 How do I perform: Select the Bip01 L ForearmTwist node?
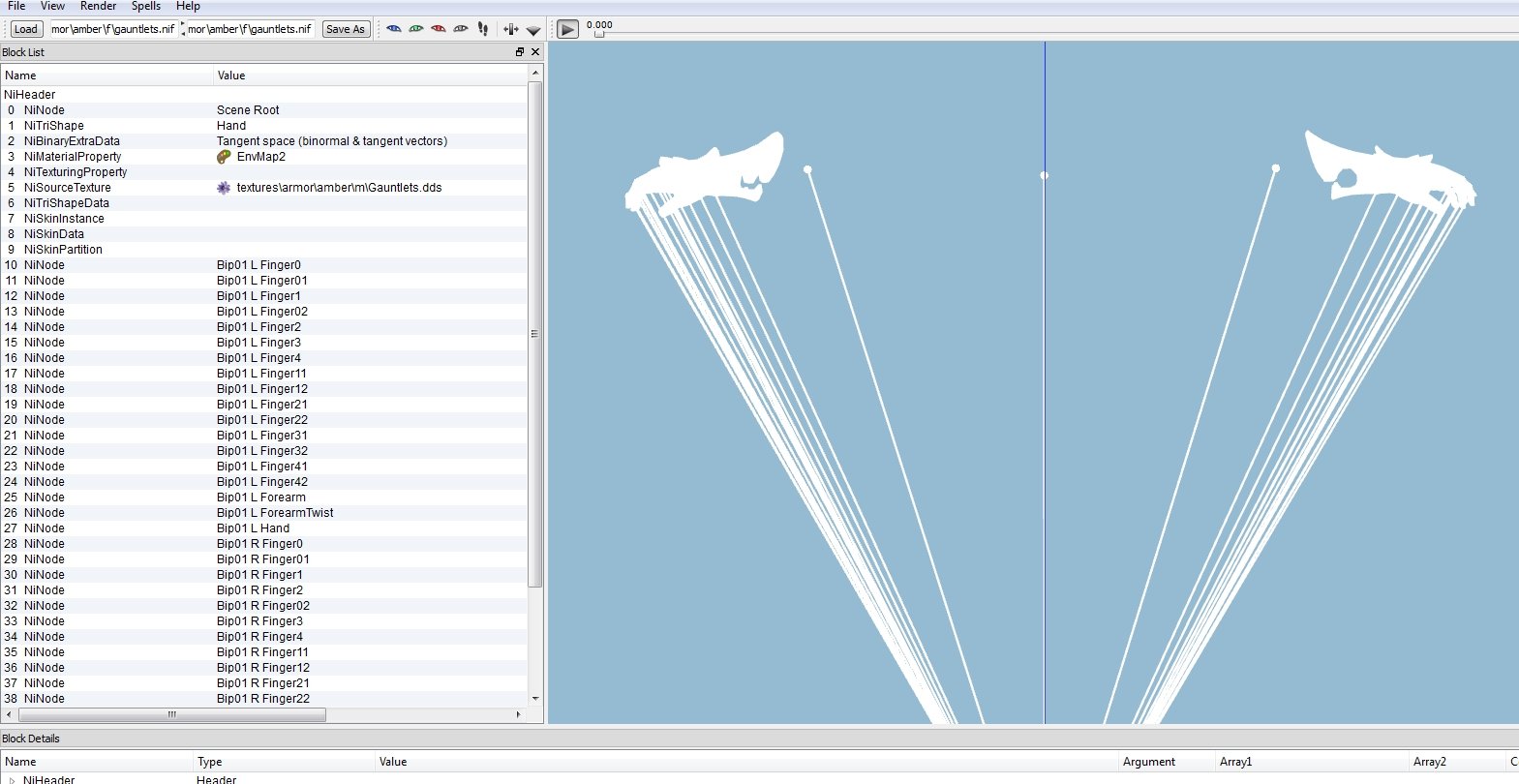pyautogui.click(x=264, y=513)
